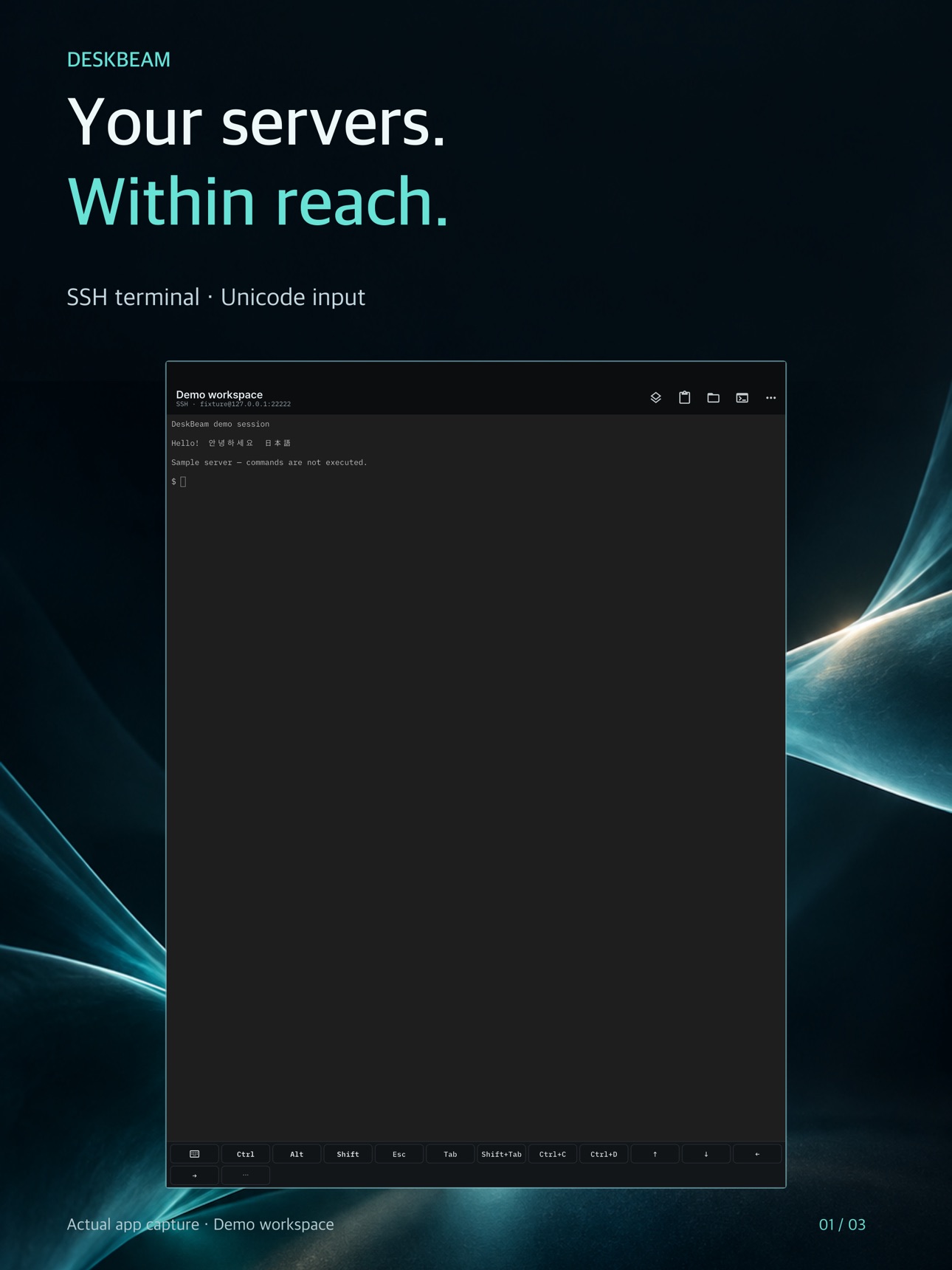Tap the Shift+Tab key button
Viewport: 952px width, 1270px height.
502,1154
